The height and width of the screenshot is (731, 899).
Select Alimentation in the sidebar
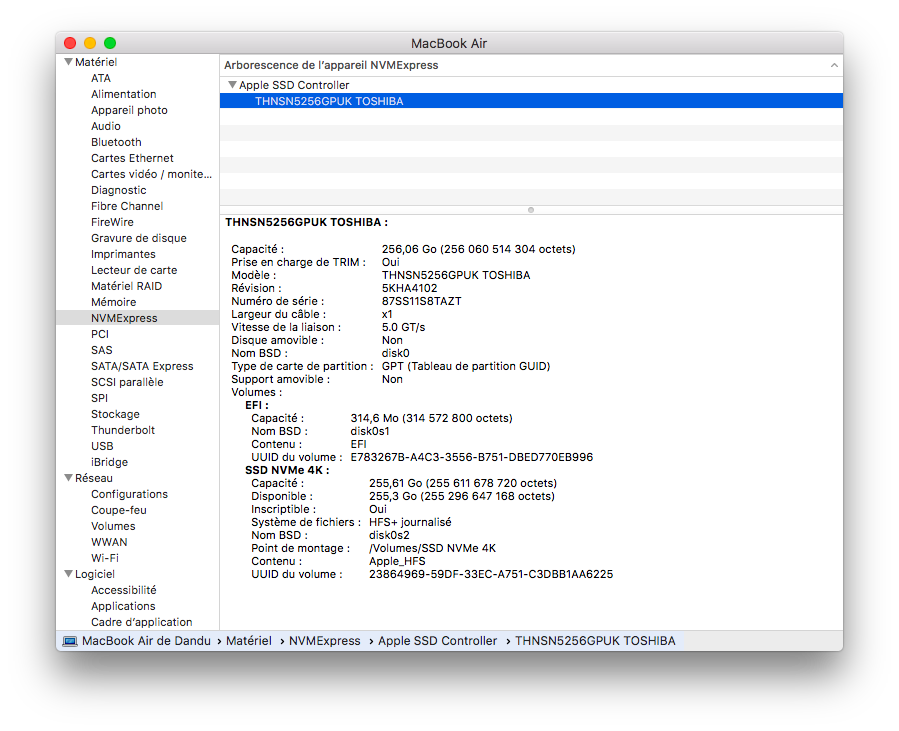tap(123, 94)
